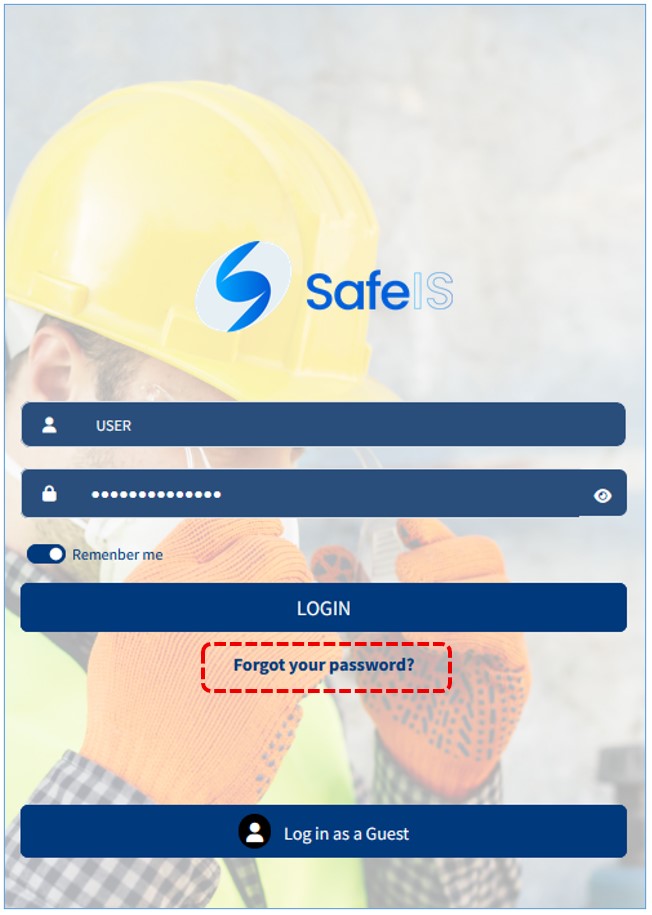Click the masked password dots
Image resolution: width=652 pixels, height=915 pixels.
coord(156,494)
